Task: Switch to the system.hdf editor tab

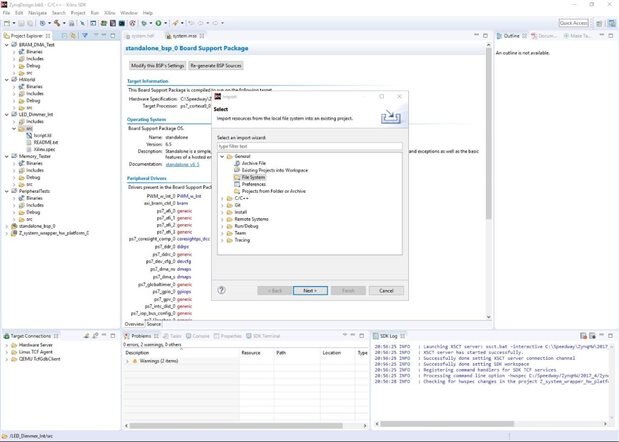Action: (142, 33)
